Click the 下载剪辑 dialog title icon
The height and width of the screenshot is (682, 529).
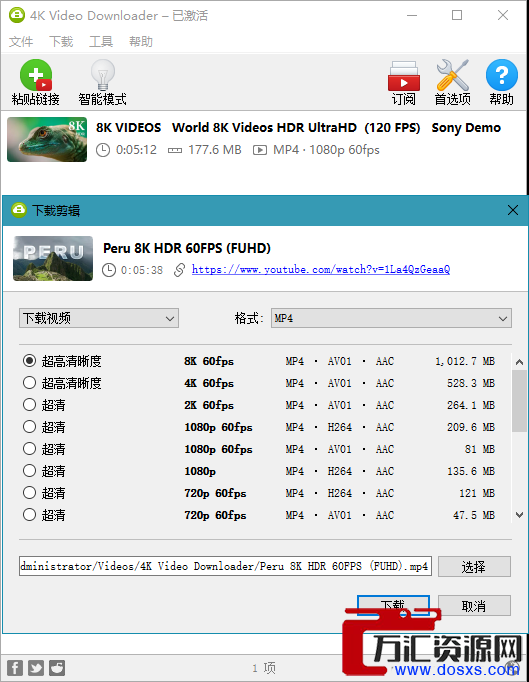(x=19, y=210)
